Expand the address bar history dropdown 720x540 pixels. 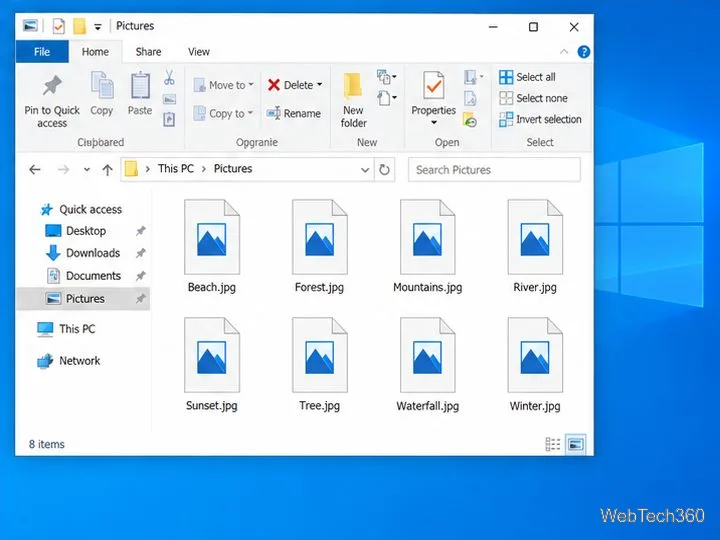pos(365,169)
